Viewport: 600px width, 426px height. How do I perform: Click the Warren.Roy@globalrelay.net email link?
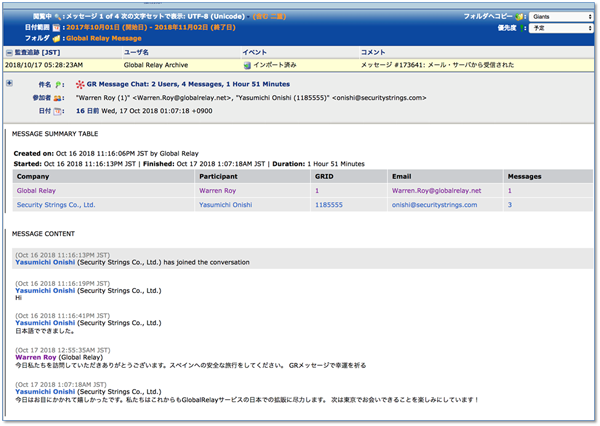click(x=437, y=191)
